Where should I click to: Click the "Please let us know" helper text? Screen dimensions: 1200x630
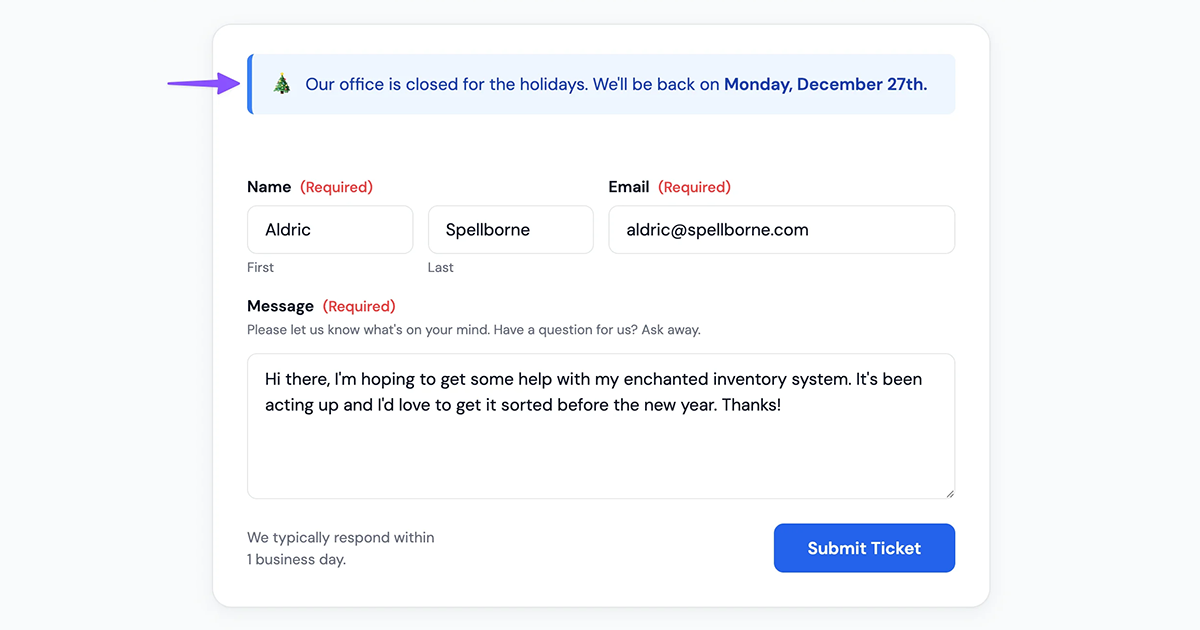click(x=473, y=329)
